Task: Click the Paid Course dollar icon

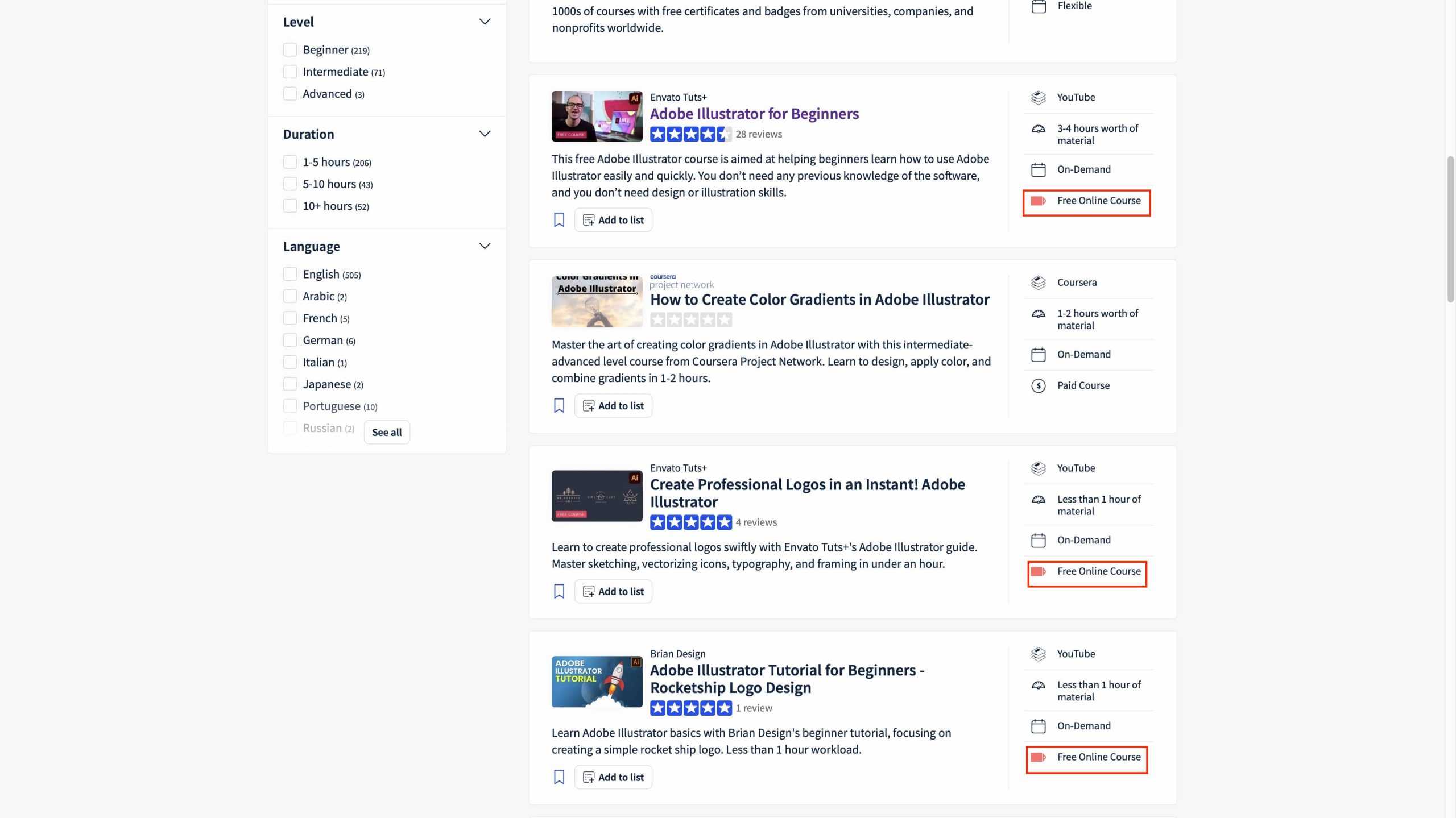Action: tap(1038, 386)
